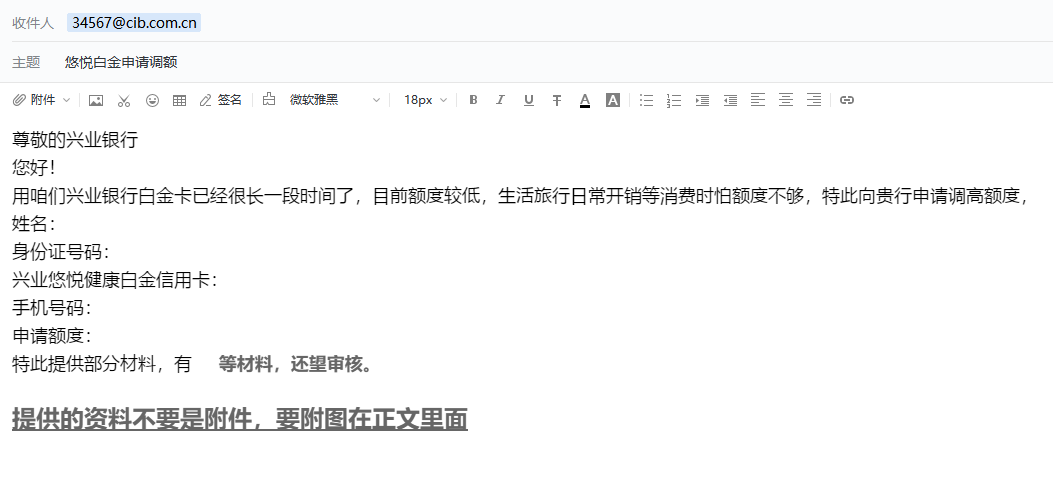Image resolution: width=1053 pixels, height=485 pixels.
Task: Click the line 尊敬的兴业银行 in body
Action: click(x=75, y=140)
